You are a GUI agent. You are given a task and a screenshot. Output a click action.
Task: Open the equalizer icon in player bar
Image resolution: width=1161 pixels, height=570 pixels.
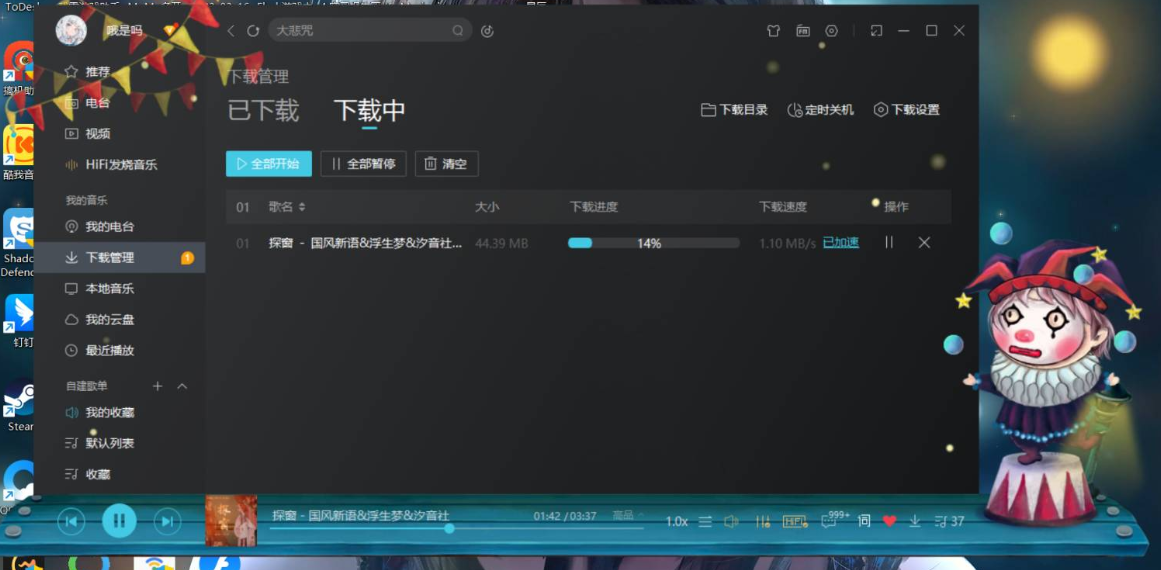(763, 521)
